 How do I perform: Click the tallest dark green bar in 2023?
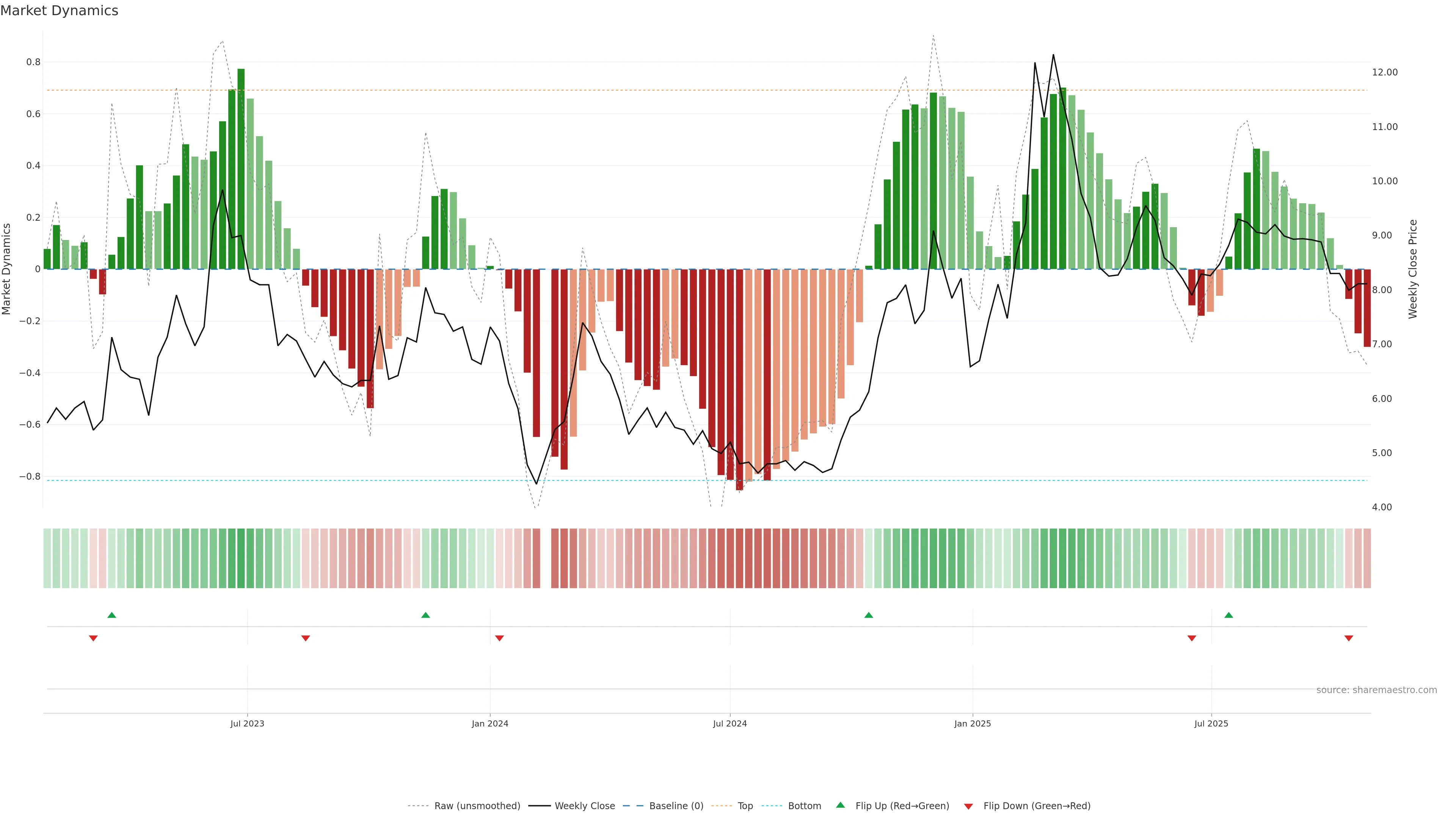[x=241, y=169]
